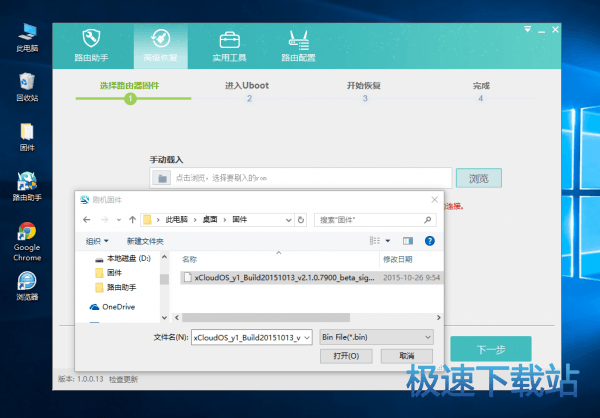The image size is (600, 418).
Task: Toggle the preview pane icon
Action: [x=407, y=241]
